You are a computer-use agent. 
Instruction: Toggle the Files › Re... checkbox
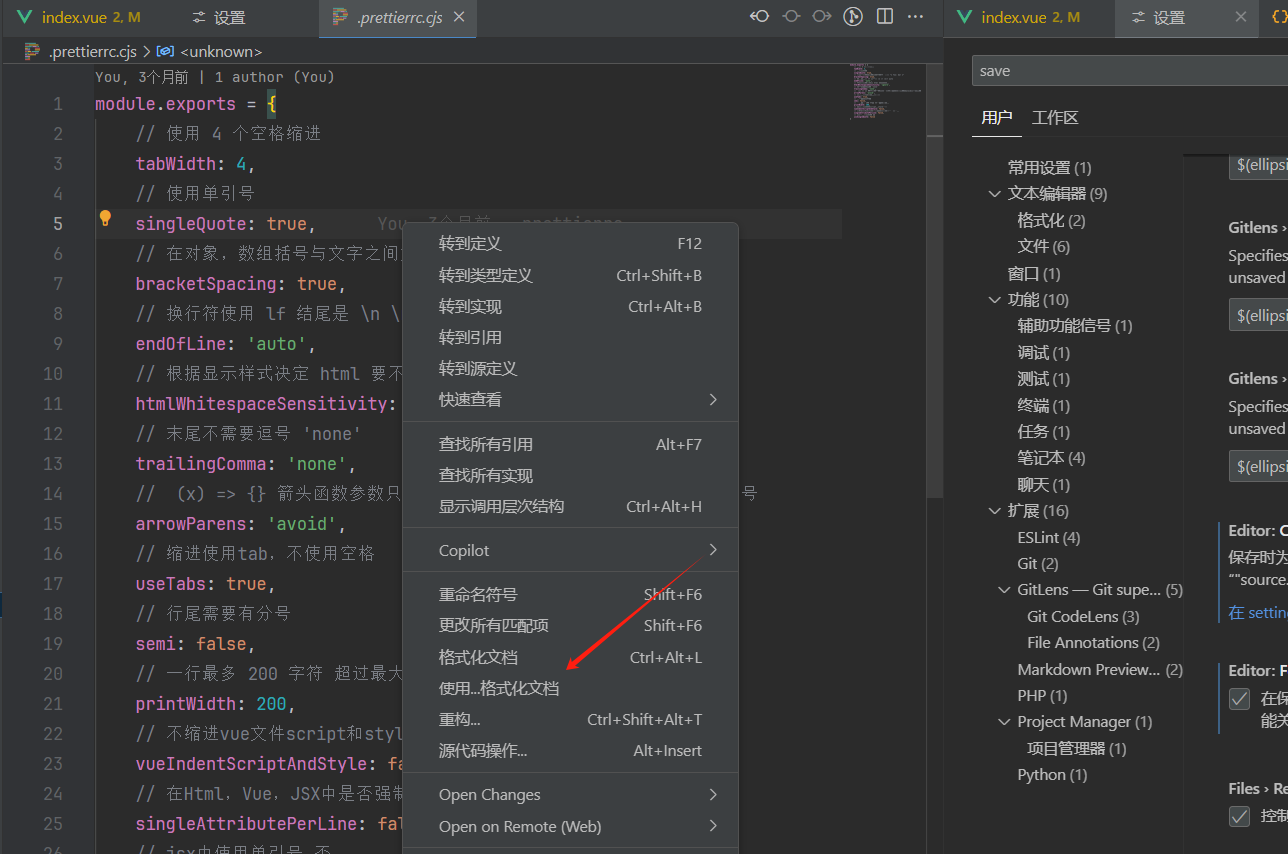coord(1240,816)
